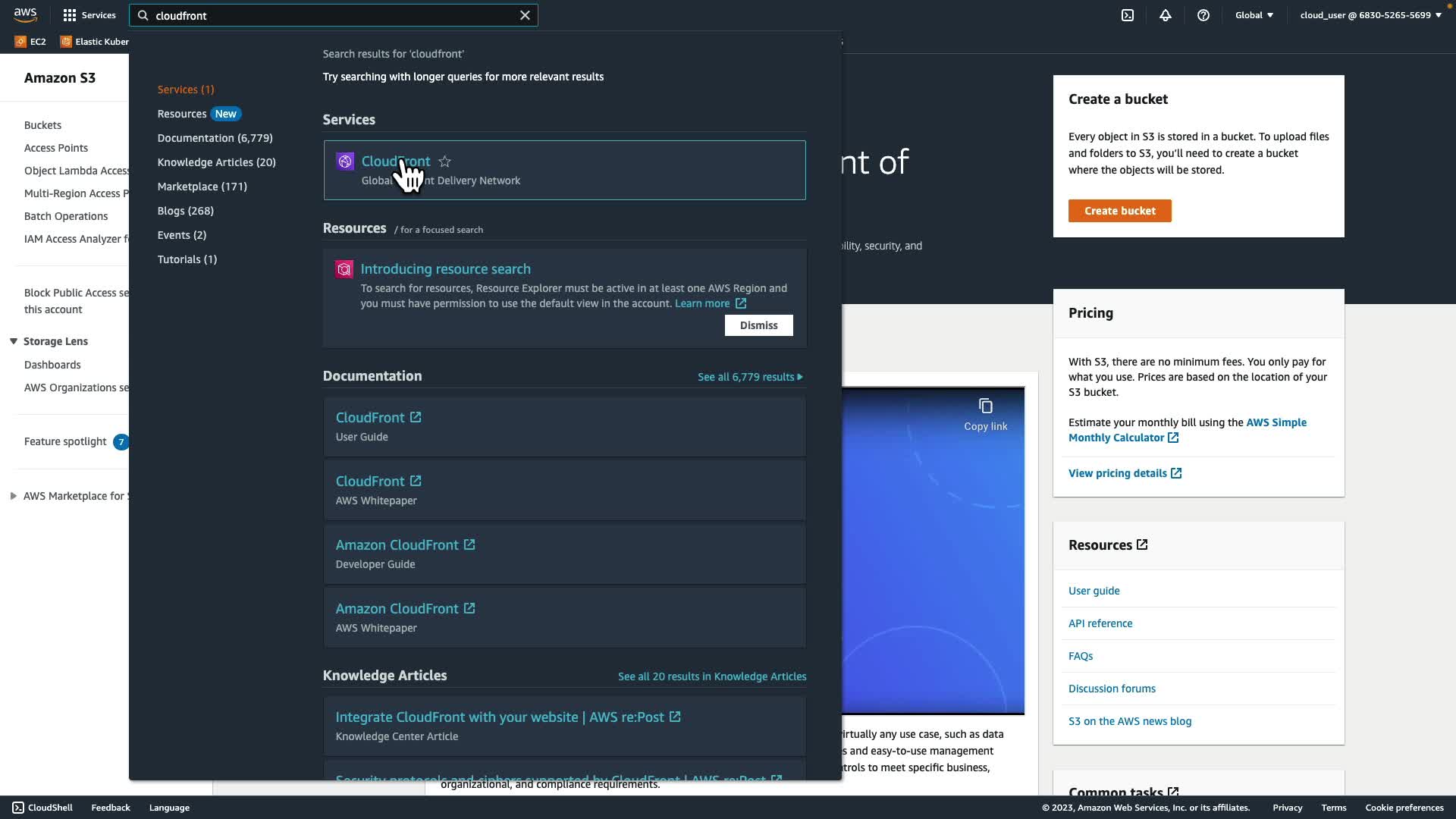The image size is (1456, 819).
Task: Open the CloudShell icon in top bar
Action: [1128, 15]
